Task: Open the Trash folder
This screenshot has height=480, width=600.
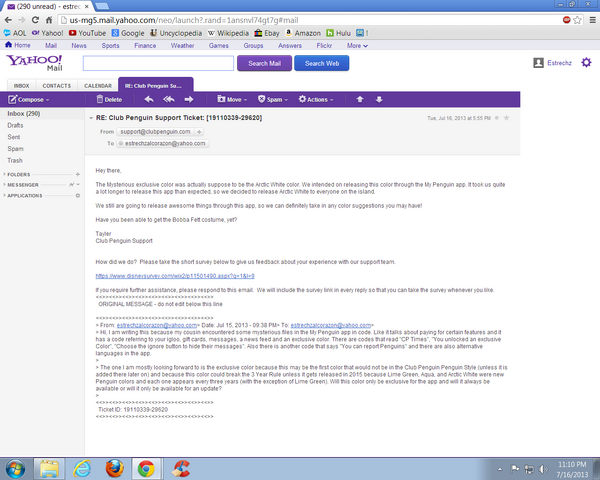Action: point(15,161)
